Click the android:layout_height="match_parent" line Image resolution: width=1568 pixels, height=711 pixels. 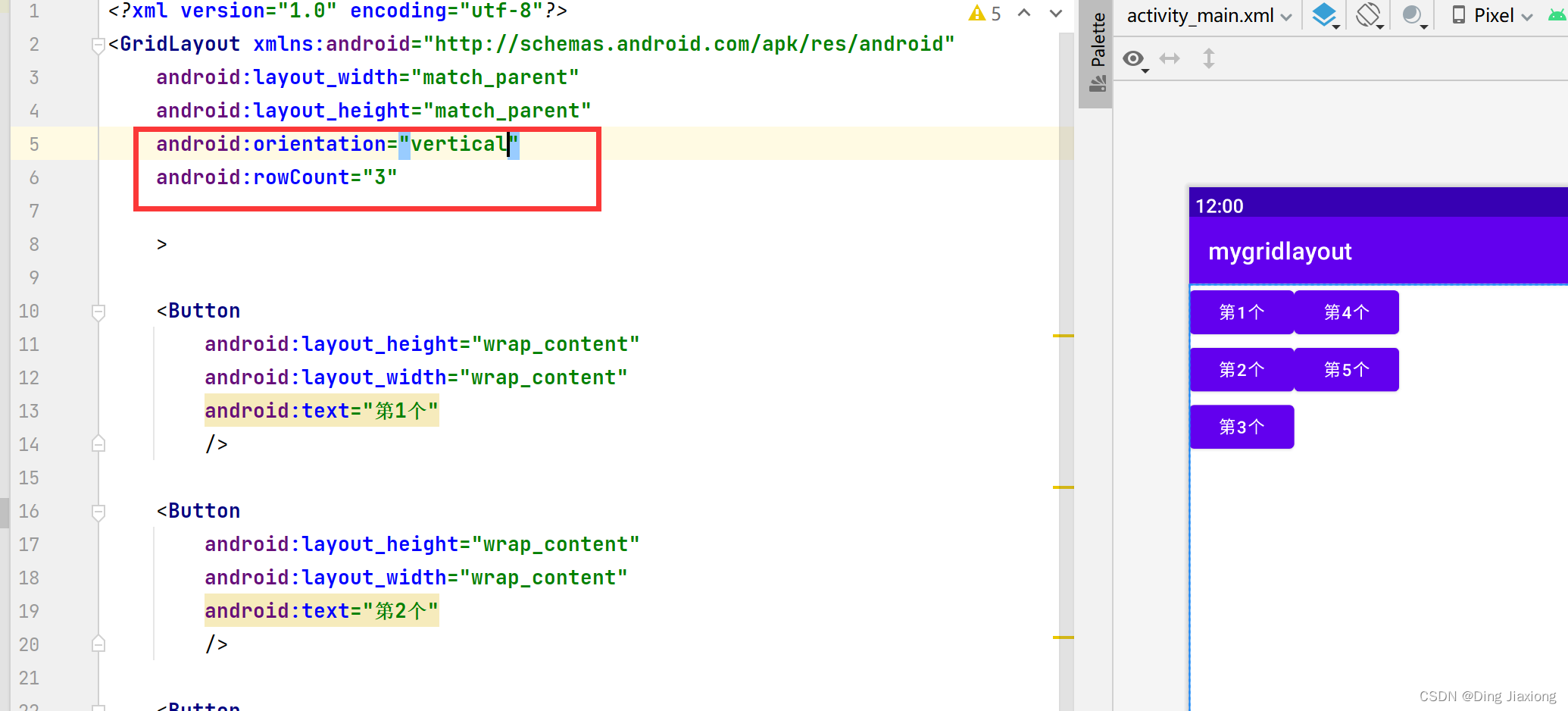pyautogui.click(x=373, y=111)
